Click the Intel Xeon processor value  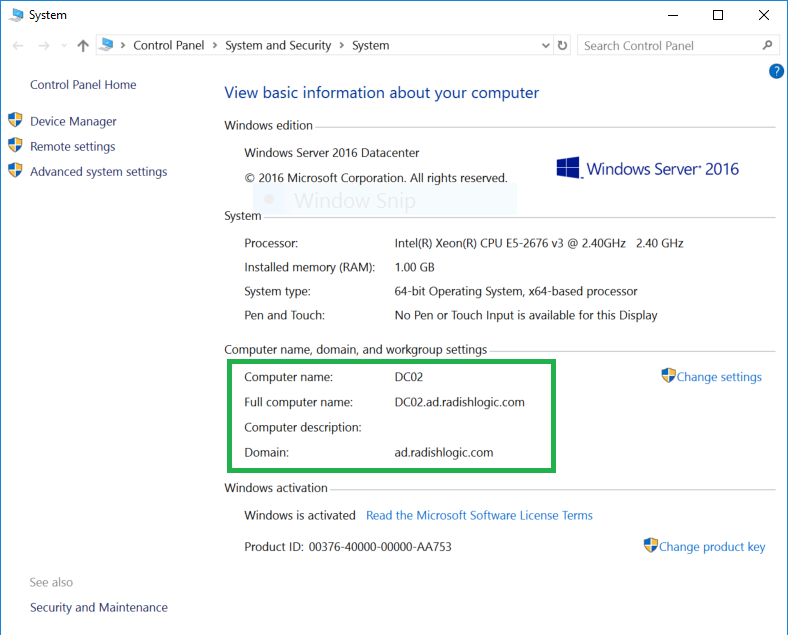coord(539,243)
